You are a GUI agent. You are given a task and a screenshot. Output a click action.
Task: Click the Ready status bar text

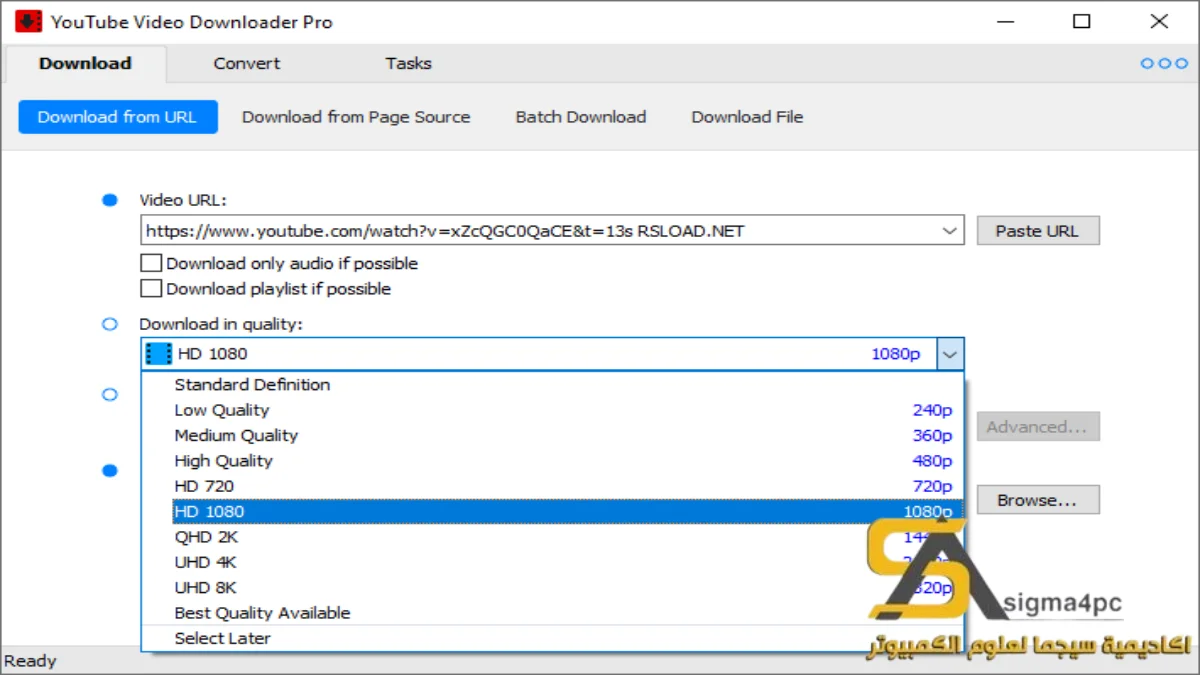(30, 661)
